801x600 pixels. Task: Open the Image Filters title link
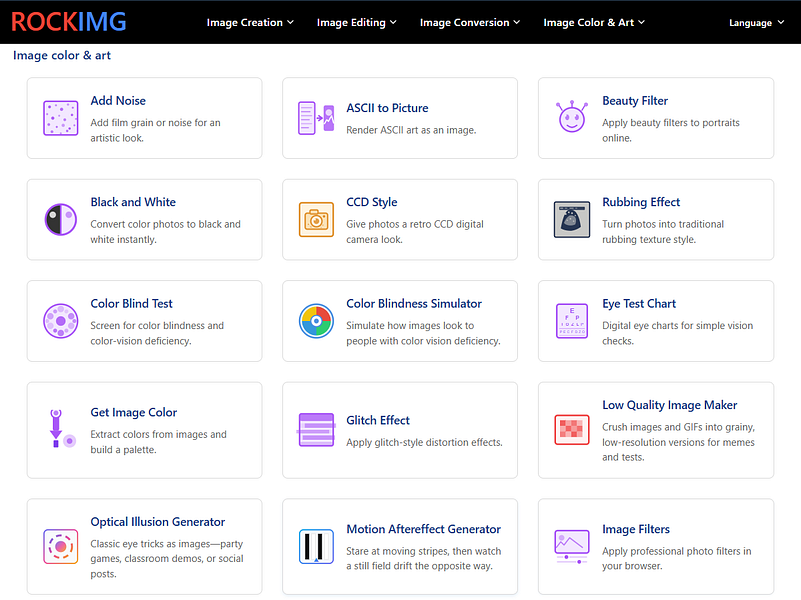point(636,530)
